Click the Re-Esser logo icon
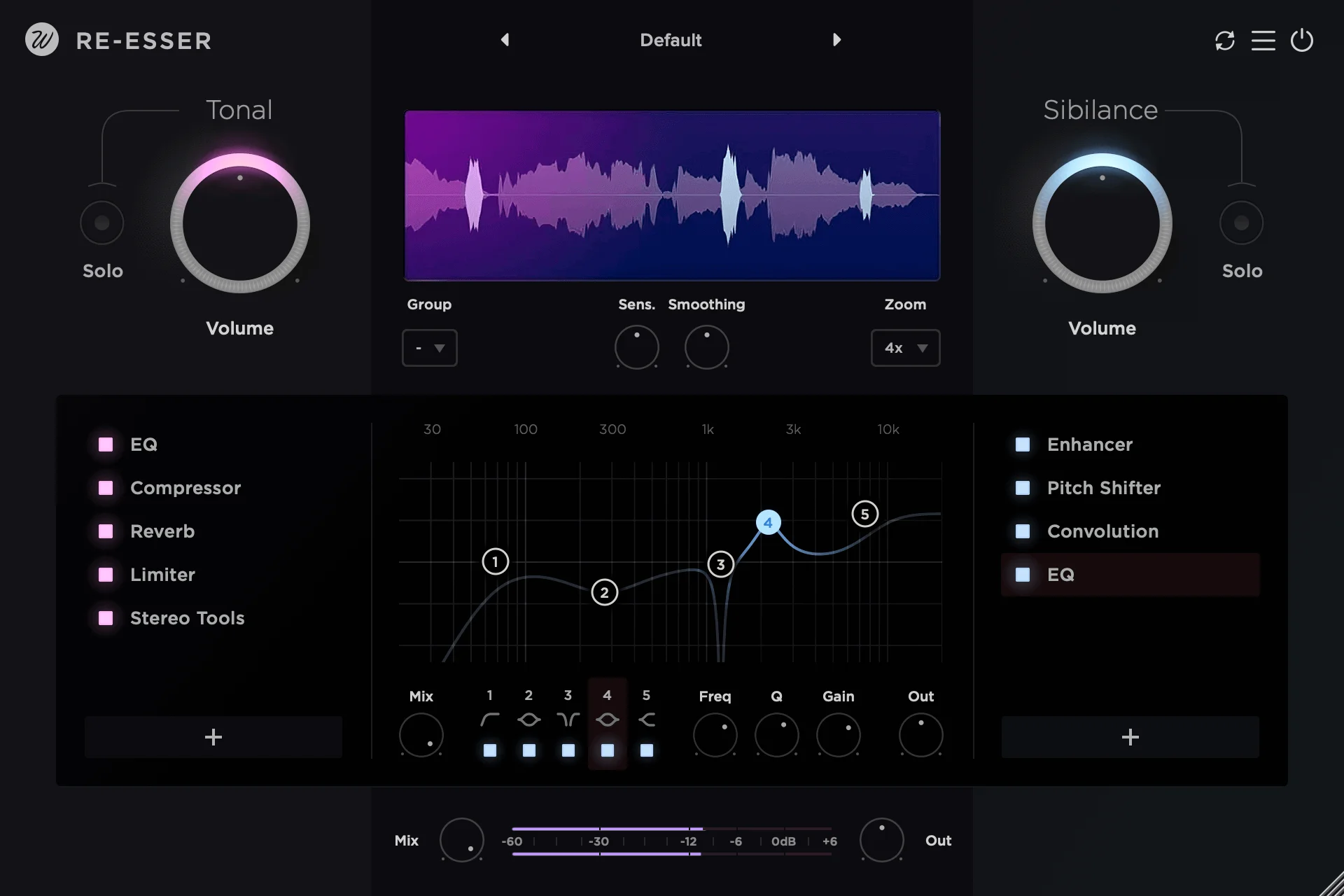 point(41,40)
